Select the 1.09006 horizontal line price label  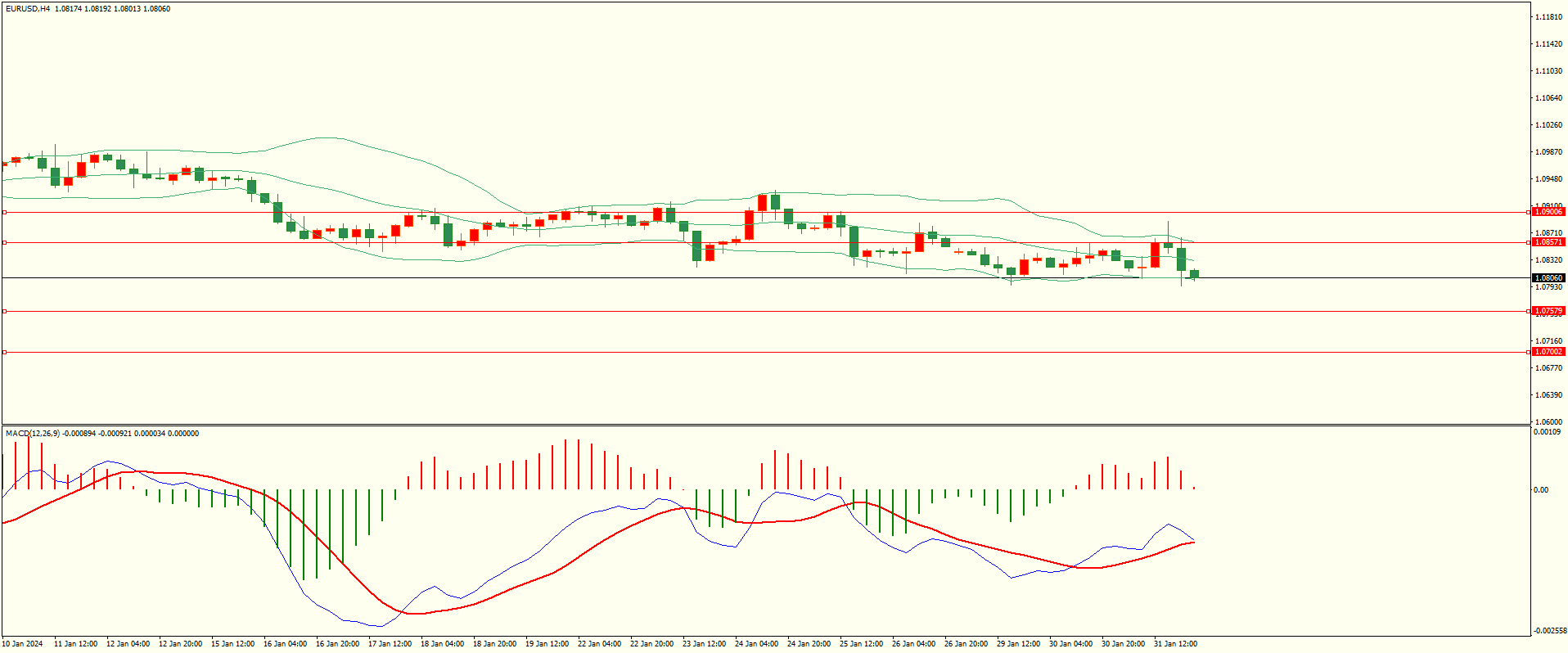[x=1548, y=212]
